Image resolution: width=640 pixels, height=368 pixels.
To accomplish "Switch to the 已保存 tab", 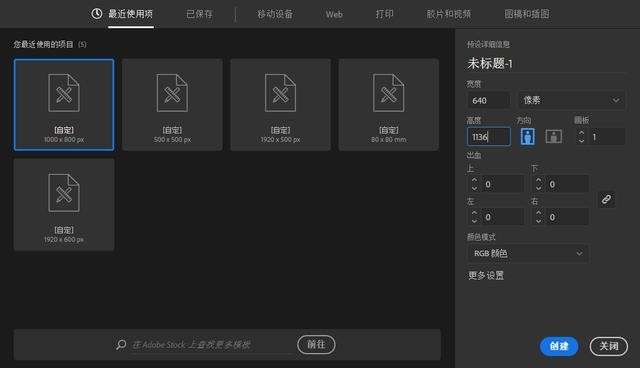I will 199,14.
